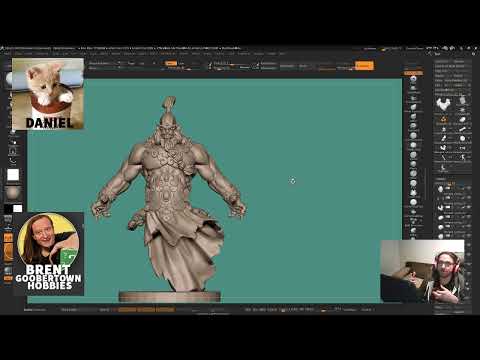Select the blue-highlighted brush in the brush column
The image size is (480, 360).
(x=413, y=79)
